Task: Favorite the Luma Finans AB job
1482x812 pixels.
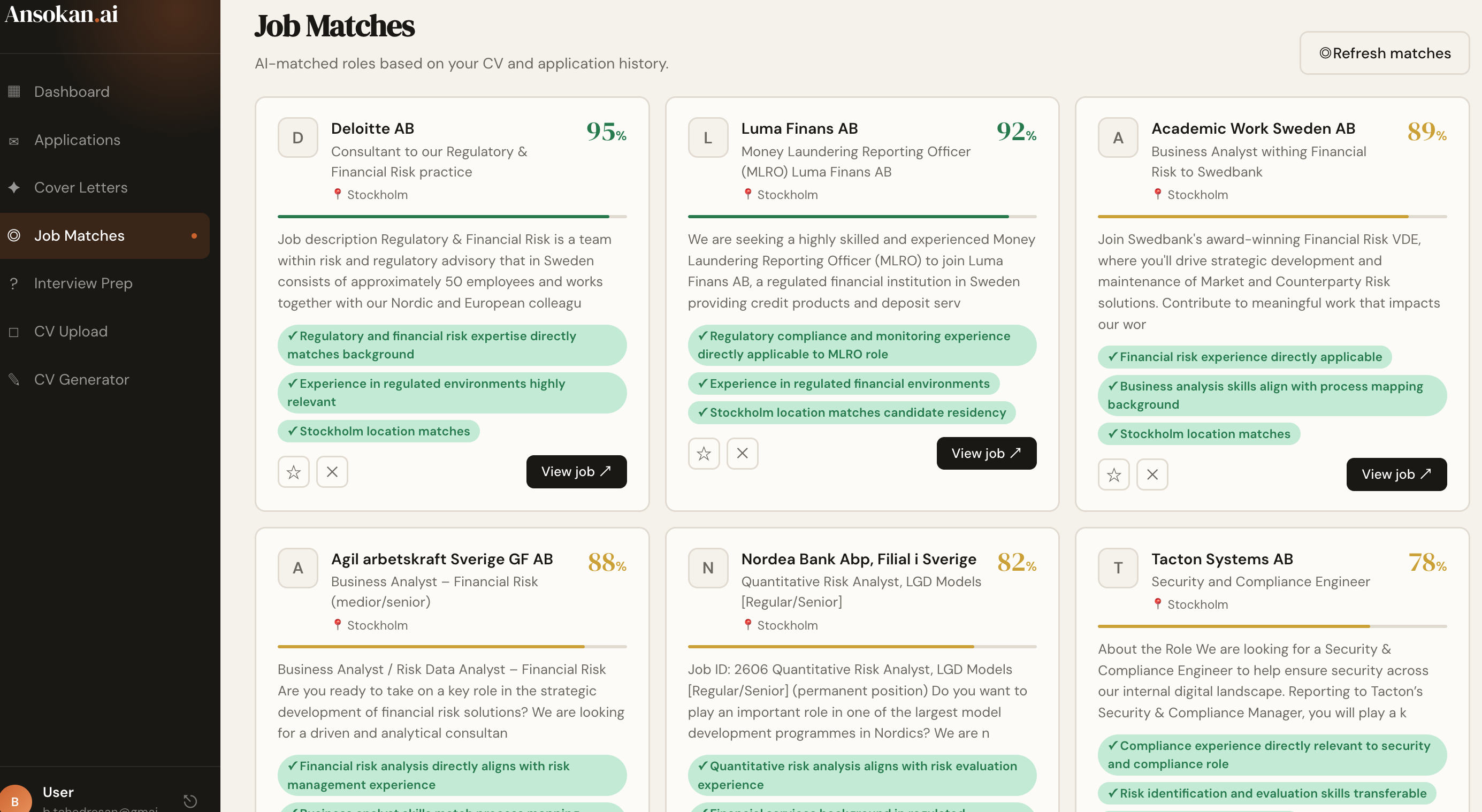Action: click(x=703, y=454)
